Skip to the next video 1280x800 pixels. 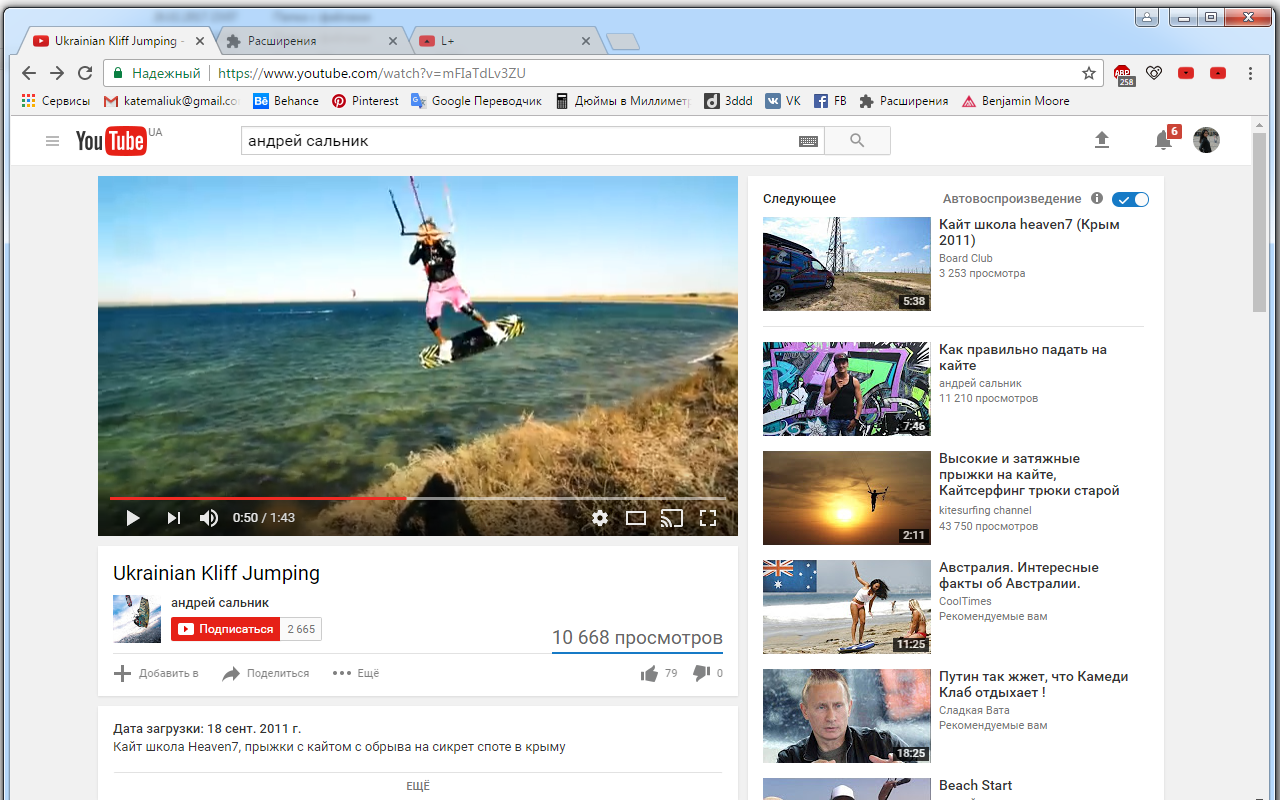click(x=173, y=518)
